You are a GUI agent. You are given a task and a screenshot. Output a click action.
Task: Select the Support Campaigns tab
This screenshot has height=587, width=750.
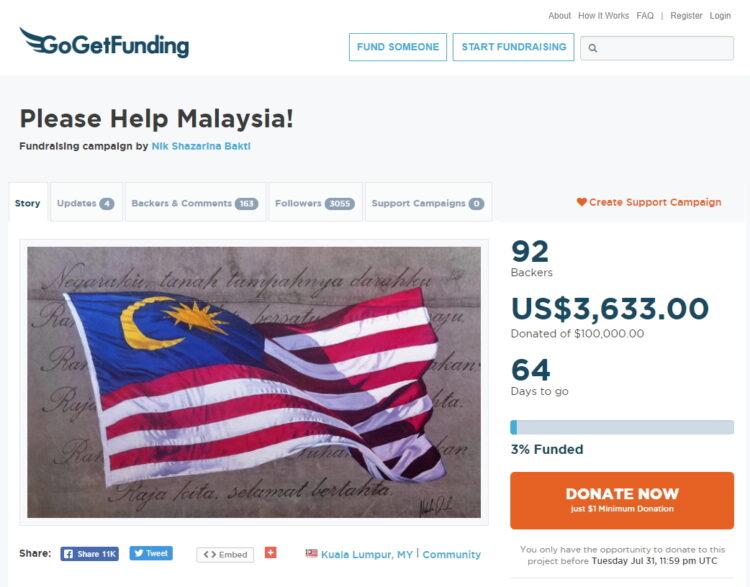pyautogui.click(x=428, y=202)
